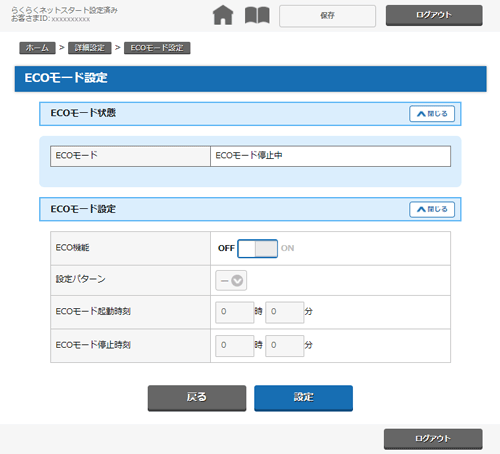The height and width of the screenshot is (454, 500).
Task: Click ECOモード停止時刻 minute field
Action: coord(285,346)
